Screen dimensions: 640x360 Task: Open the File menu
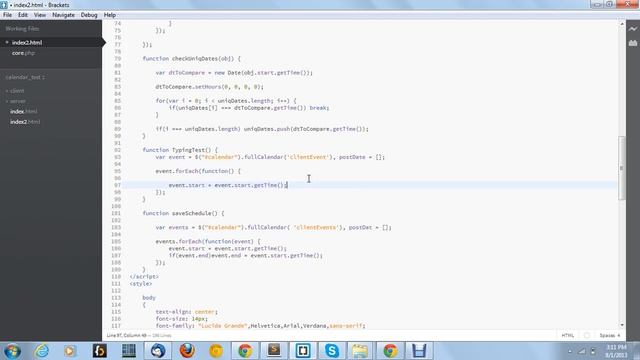pos(7,15)
